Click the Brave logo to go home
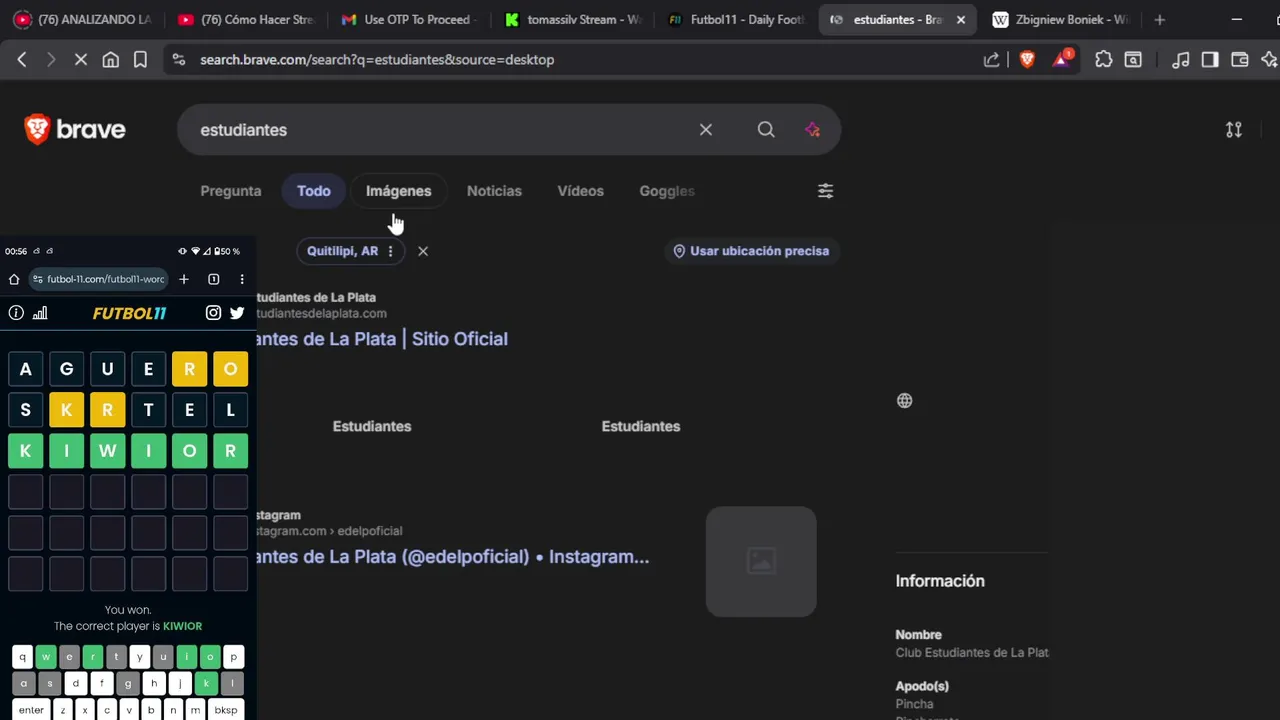Screen dimensions: 1280x720 click(x=75, y=129)
